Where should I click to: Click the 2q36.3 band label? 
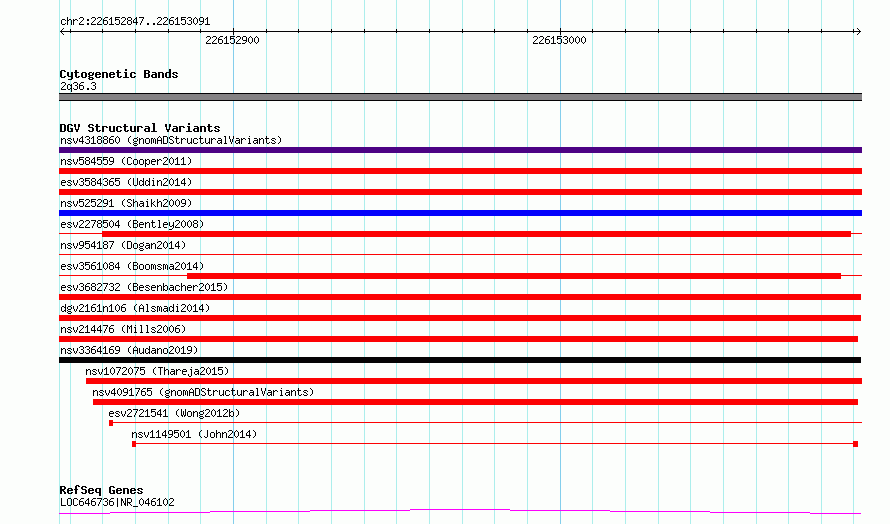point(78,86)
